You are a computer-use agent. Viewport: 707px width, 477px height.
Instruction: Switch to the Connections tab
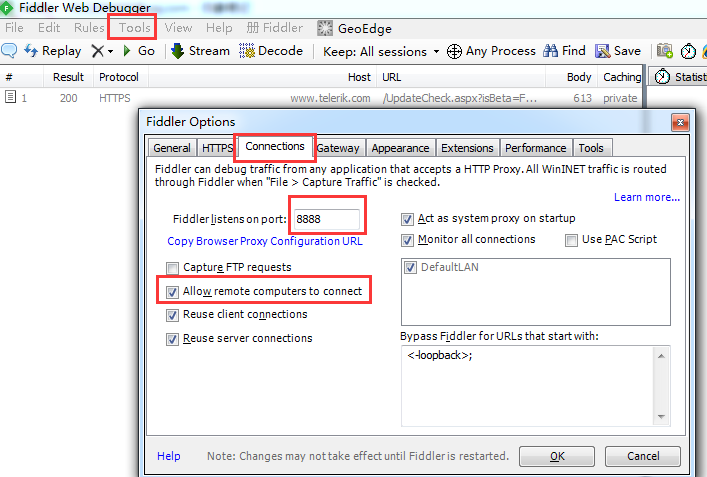[275, 147]
